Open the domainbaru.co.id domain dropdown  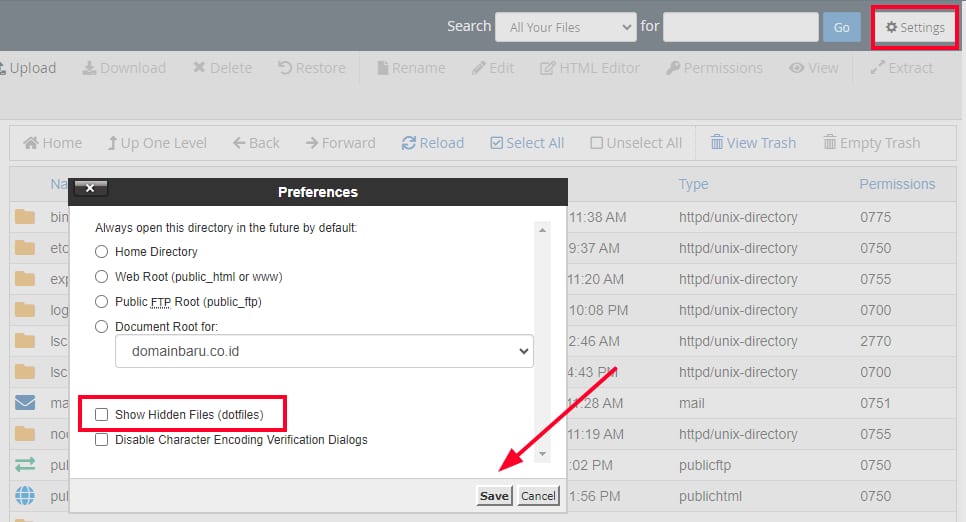[324, 351]
